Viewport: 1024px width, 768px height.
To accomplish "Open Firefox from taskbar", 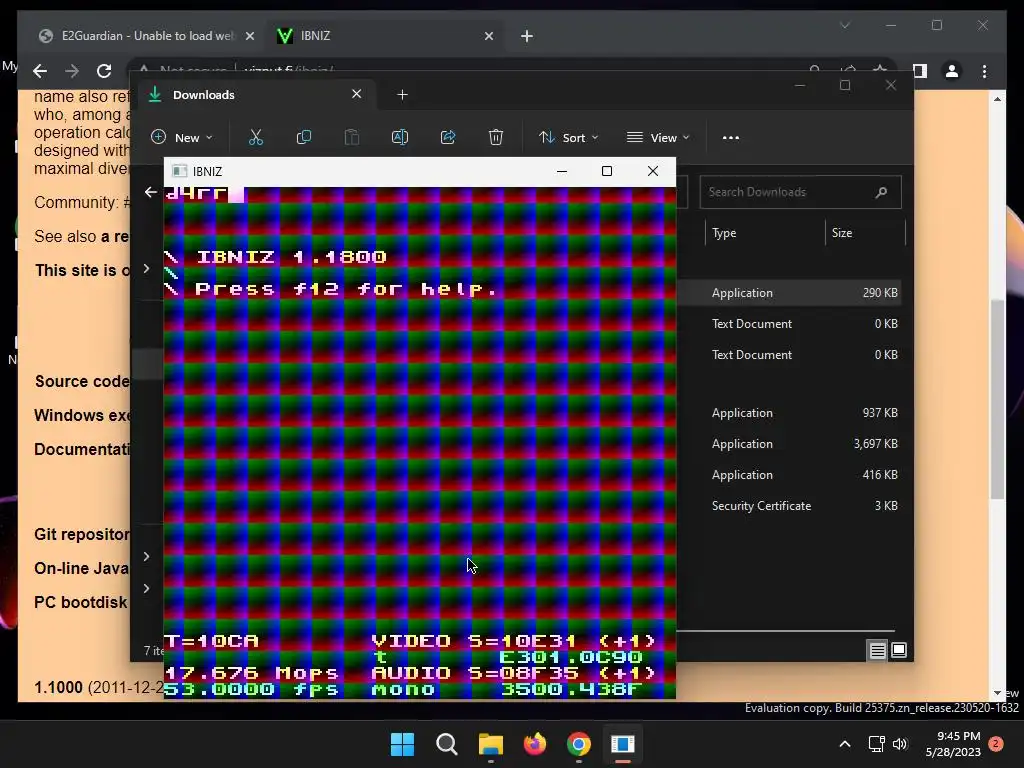I will (535, 744).
